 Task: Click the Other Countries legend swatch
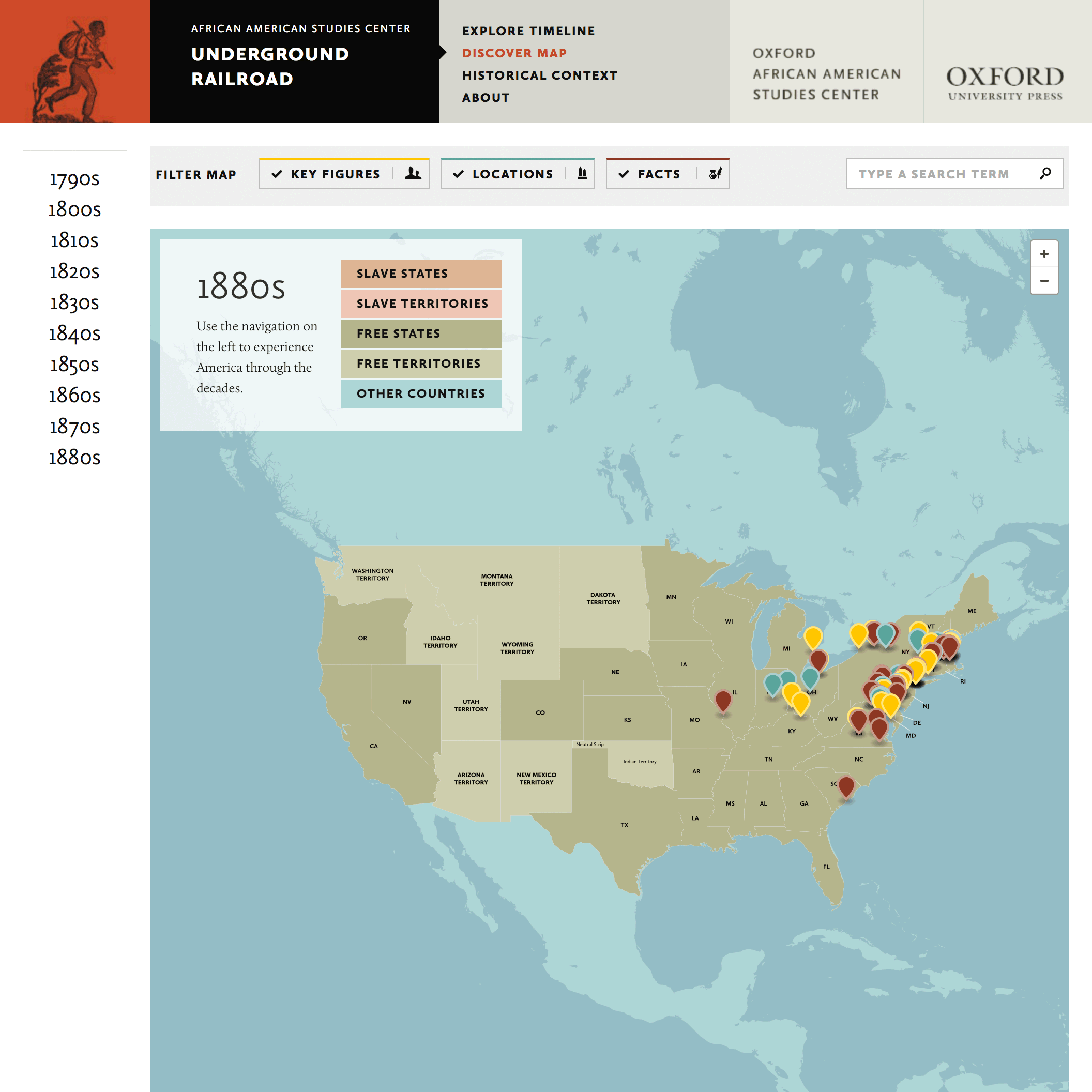point(421,393)
